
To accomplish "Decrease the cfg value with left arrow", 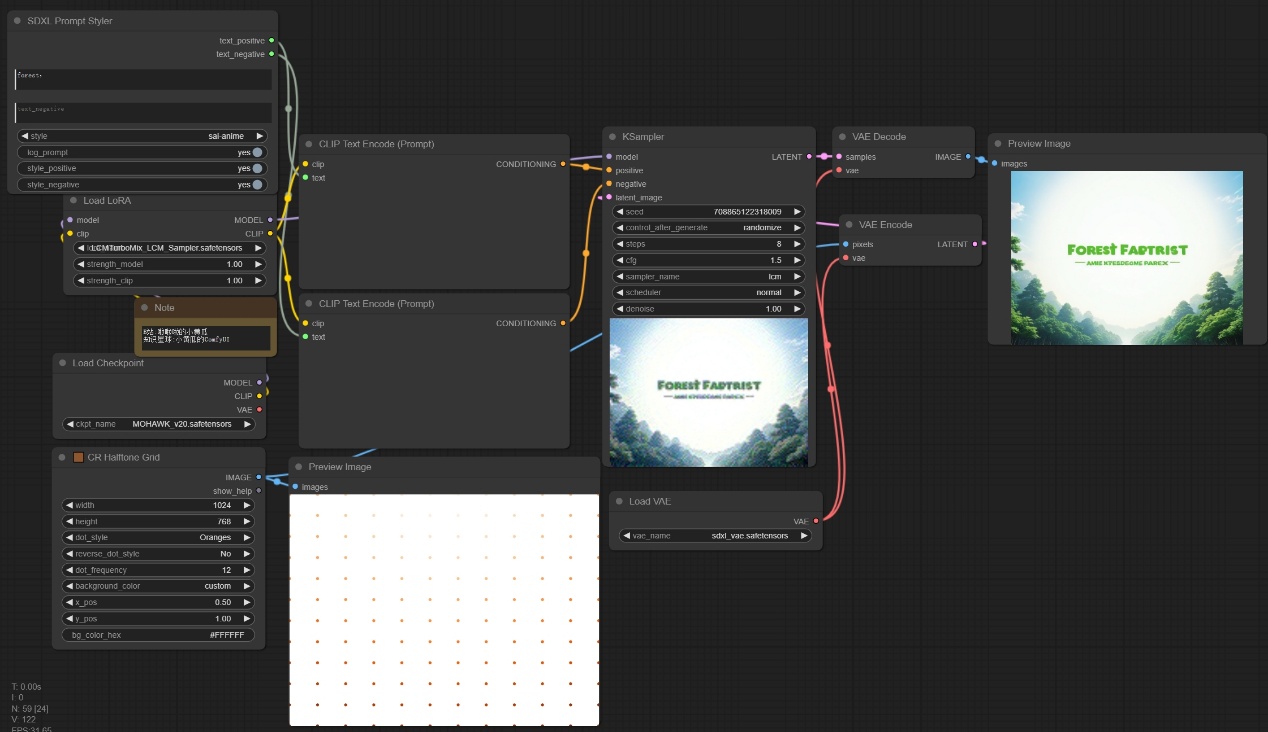I will pos(620,260).
